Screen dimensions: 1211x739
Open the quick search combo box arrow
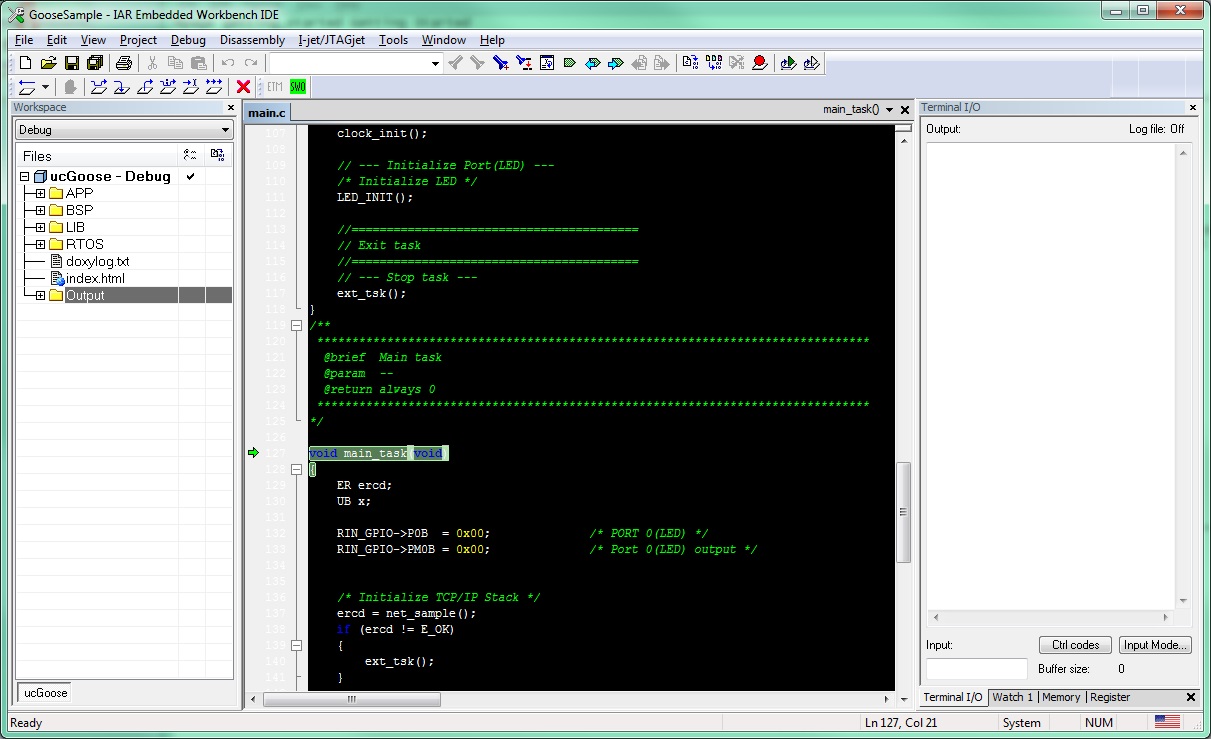click(x=435, y=63)
